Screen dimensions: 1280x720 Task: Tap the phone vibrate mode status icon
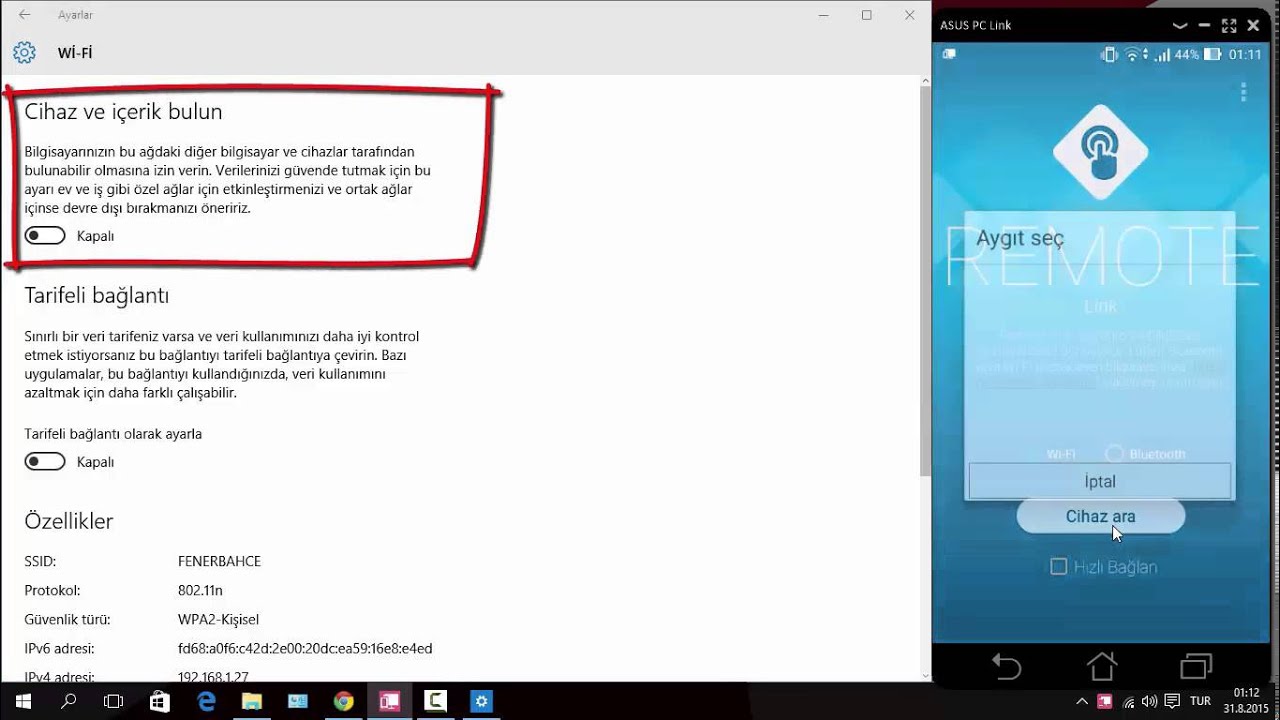[1109, 55]
